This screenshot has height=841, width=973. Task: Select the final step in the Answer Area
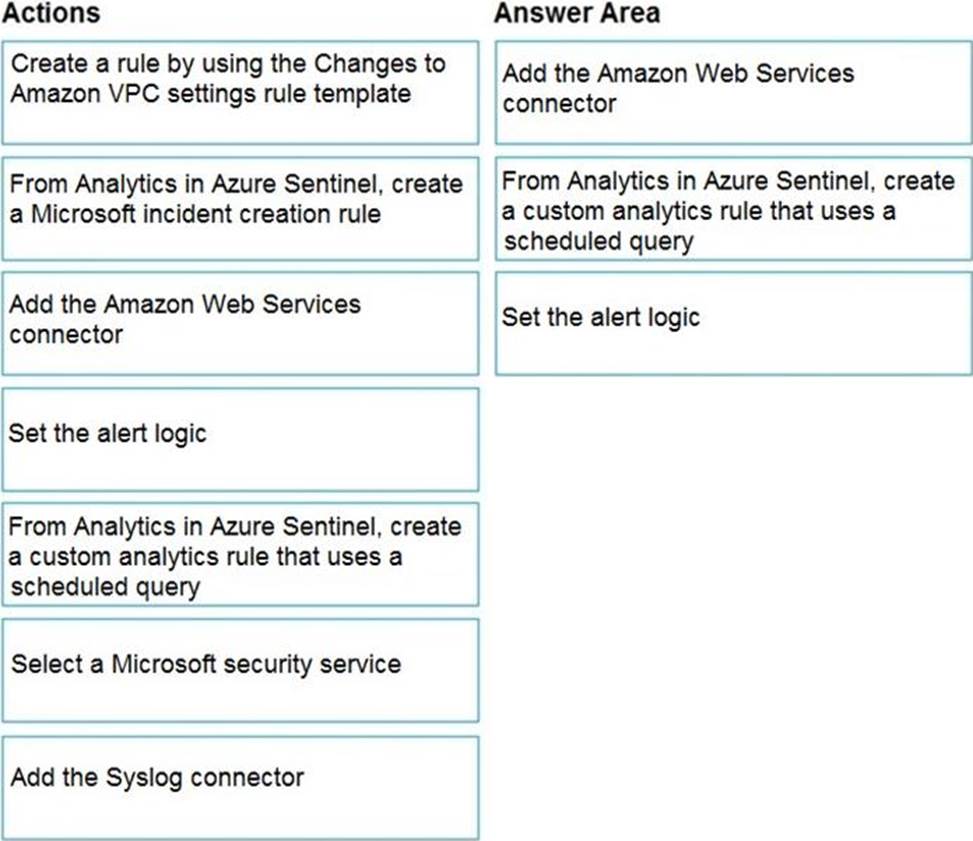pos(733,324)
